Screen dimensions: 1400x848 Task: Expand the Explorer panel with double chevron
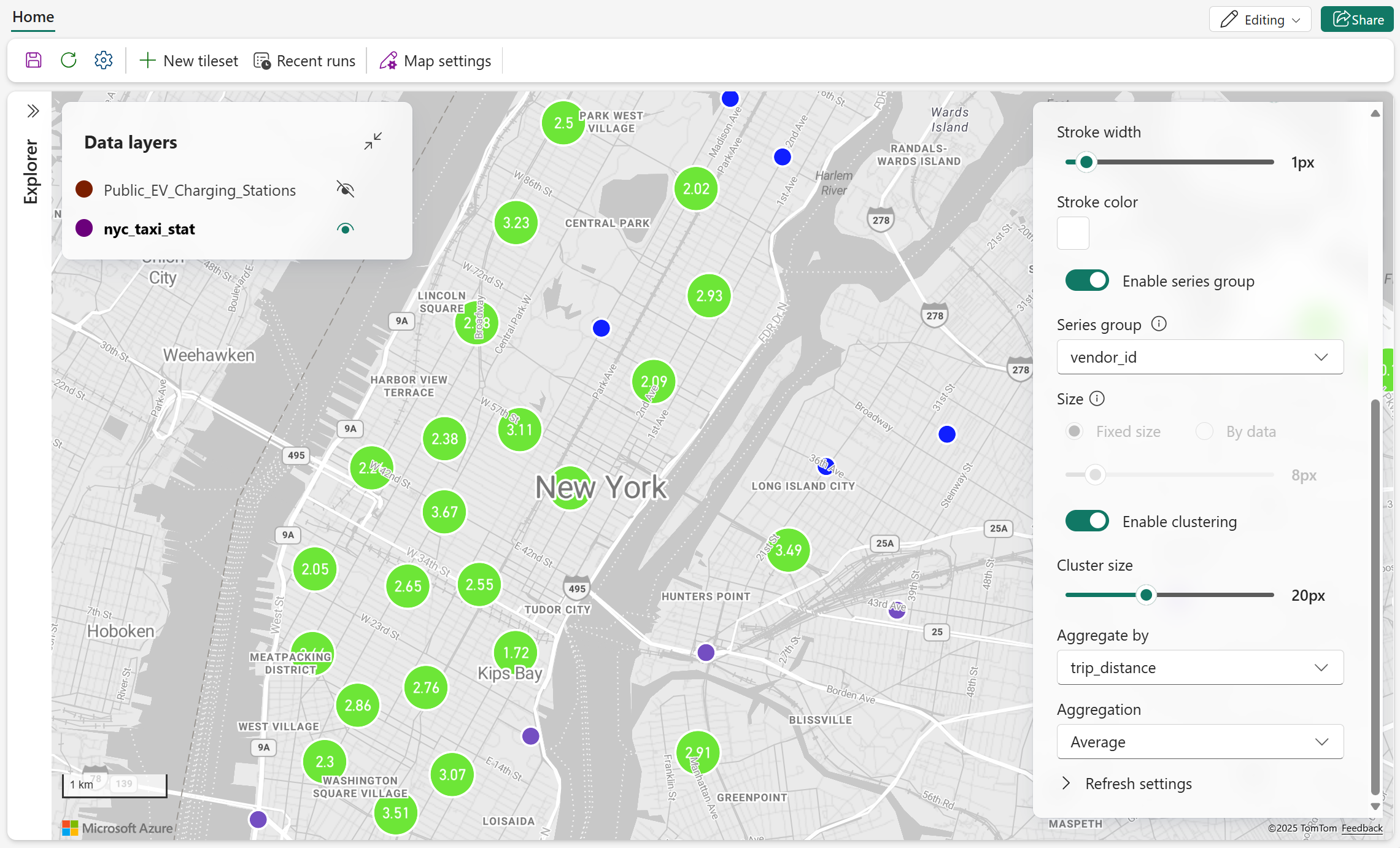[33, 111]
